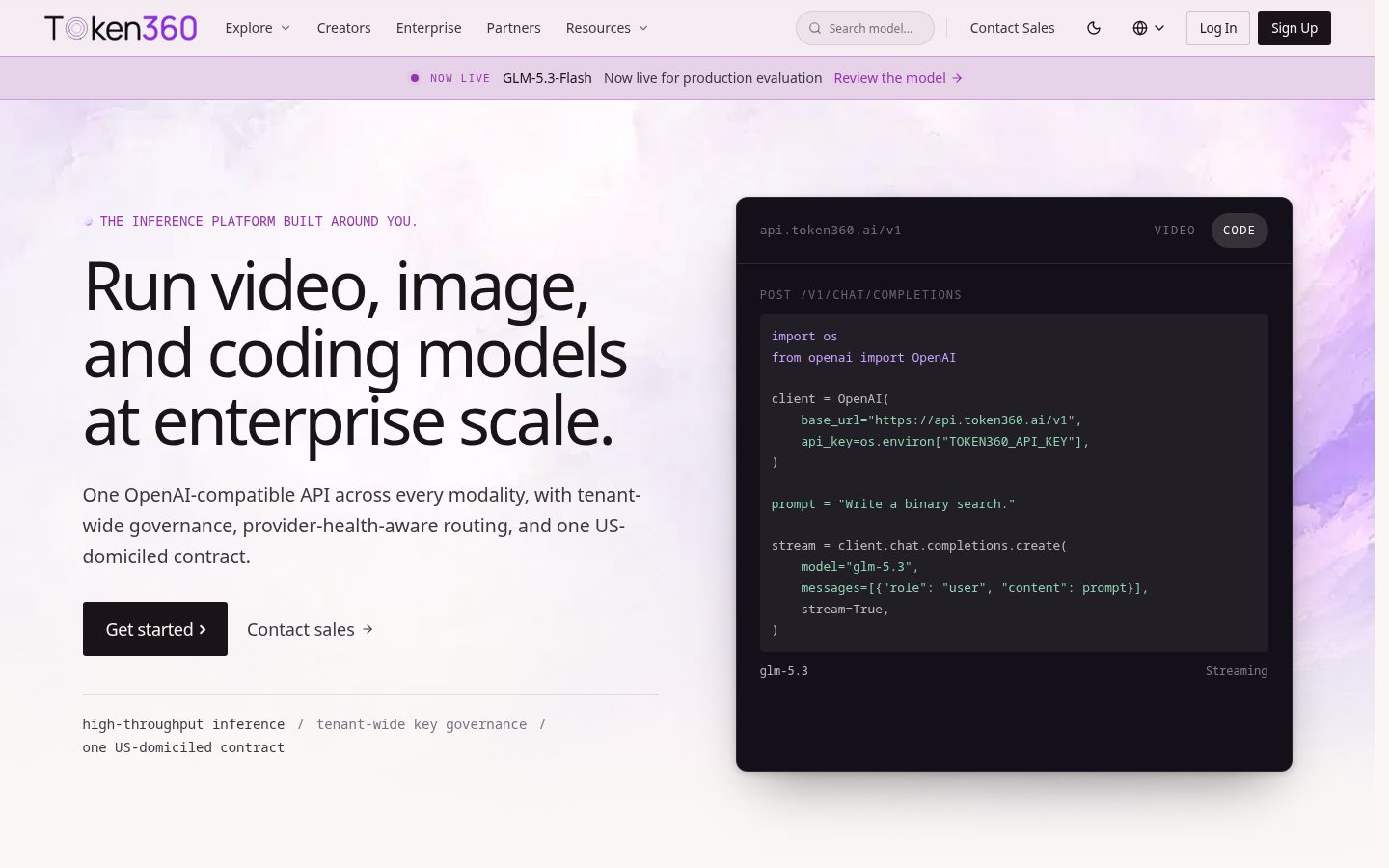The width and height of the screenshot is (1389, 868).
Task: Click the model="glm-5.3" code line
Action: pos(859,567)
